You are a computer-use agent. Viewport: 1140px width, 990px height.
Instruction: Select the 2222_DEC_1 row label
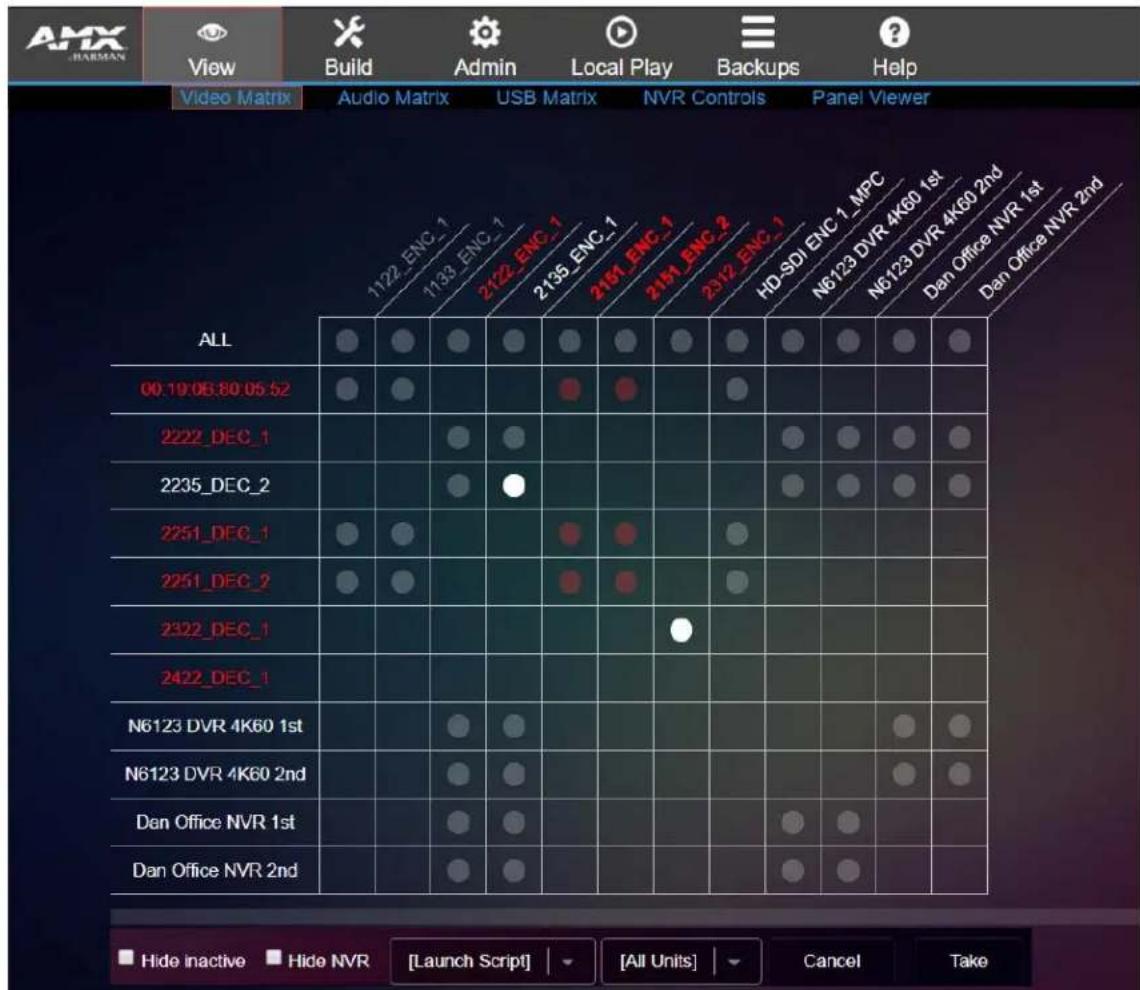(x=215, y=437)
